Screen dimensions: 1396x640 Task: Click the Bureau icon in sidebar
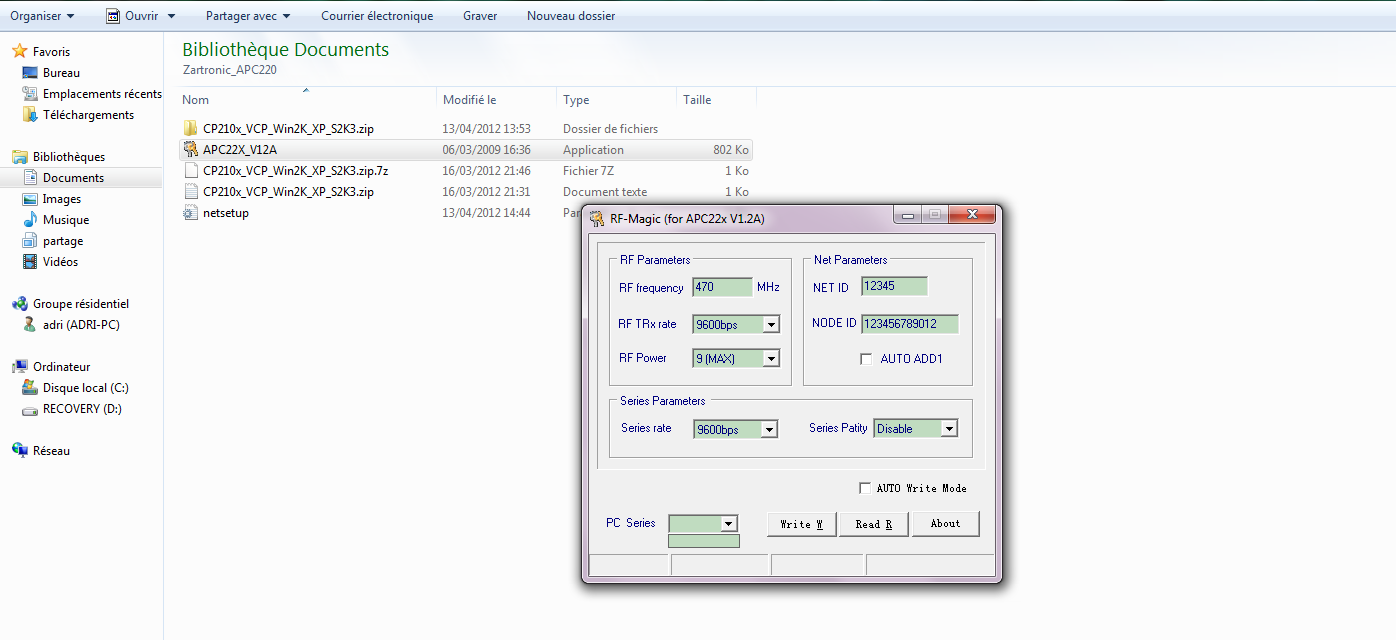(30, 72)
